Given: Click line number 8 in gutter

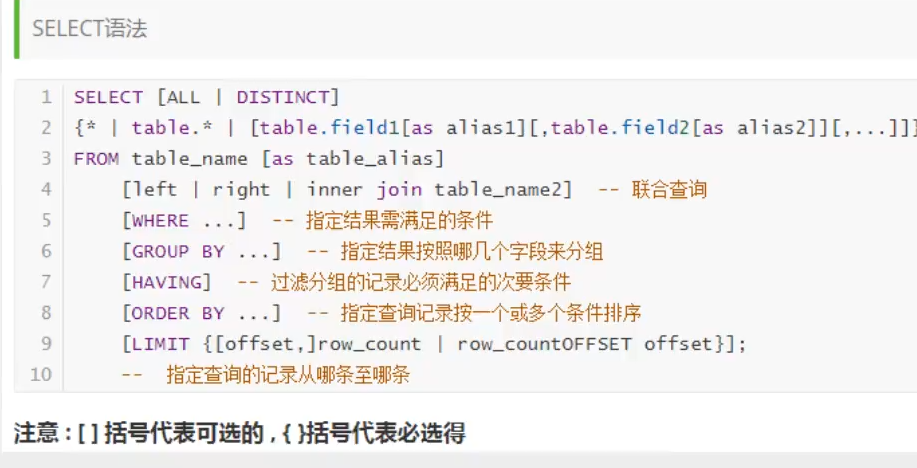Looking at the screenshot, I should coord(46,313).
